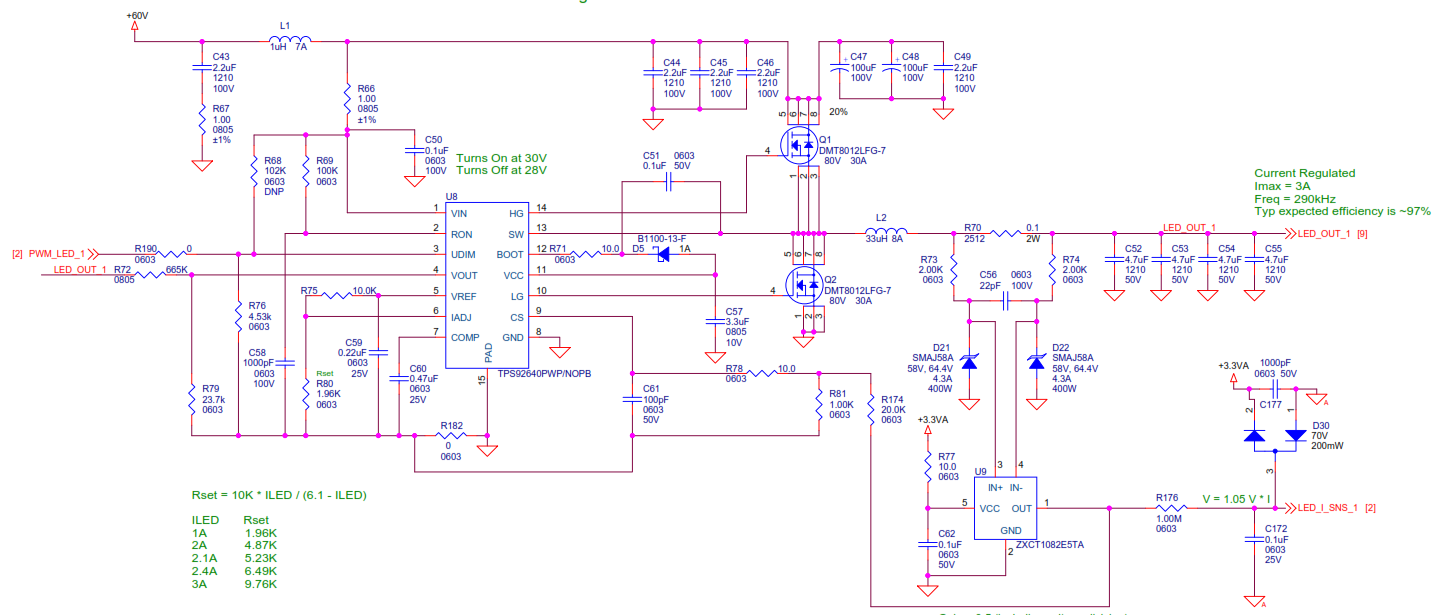Screen dimensions: 1449x615
Task: Select the 'Typ expected efficiency is ~97%' text
Action: [x=1342, y=211]
